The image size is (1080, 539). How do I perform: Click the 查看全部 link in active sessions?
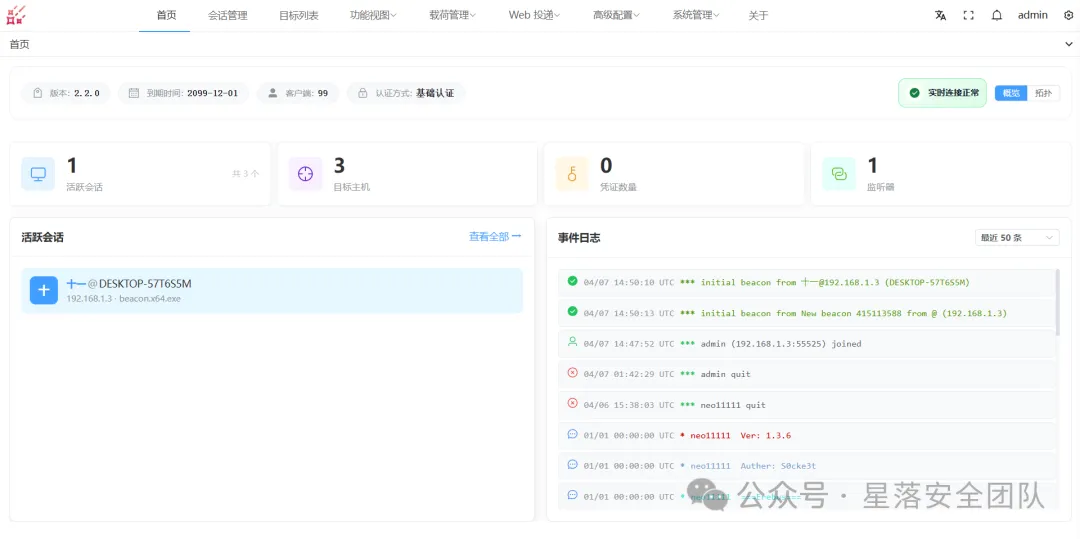tap(495, 237)
